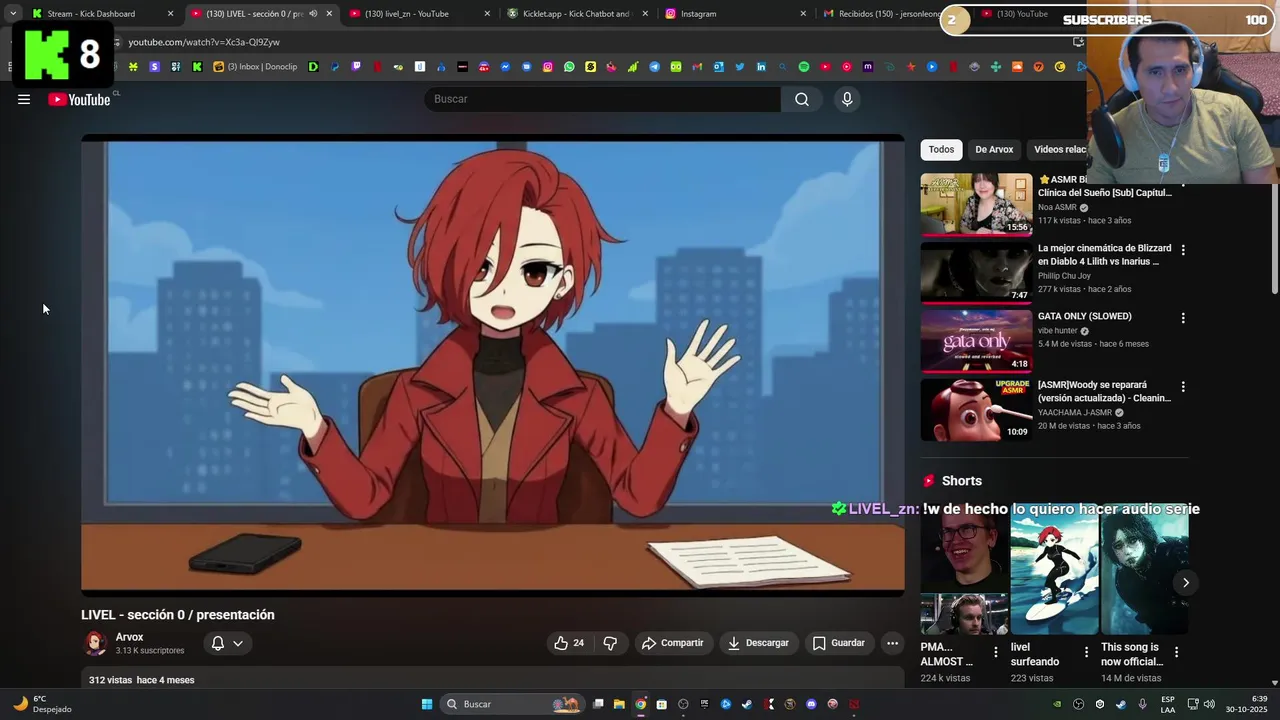Close the Kicklet.app tab
1280x720 pixels.
[645, 14]
